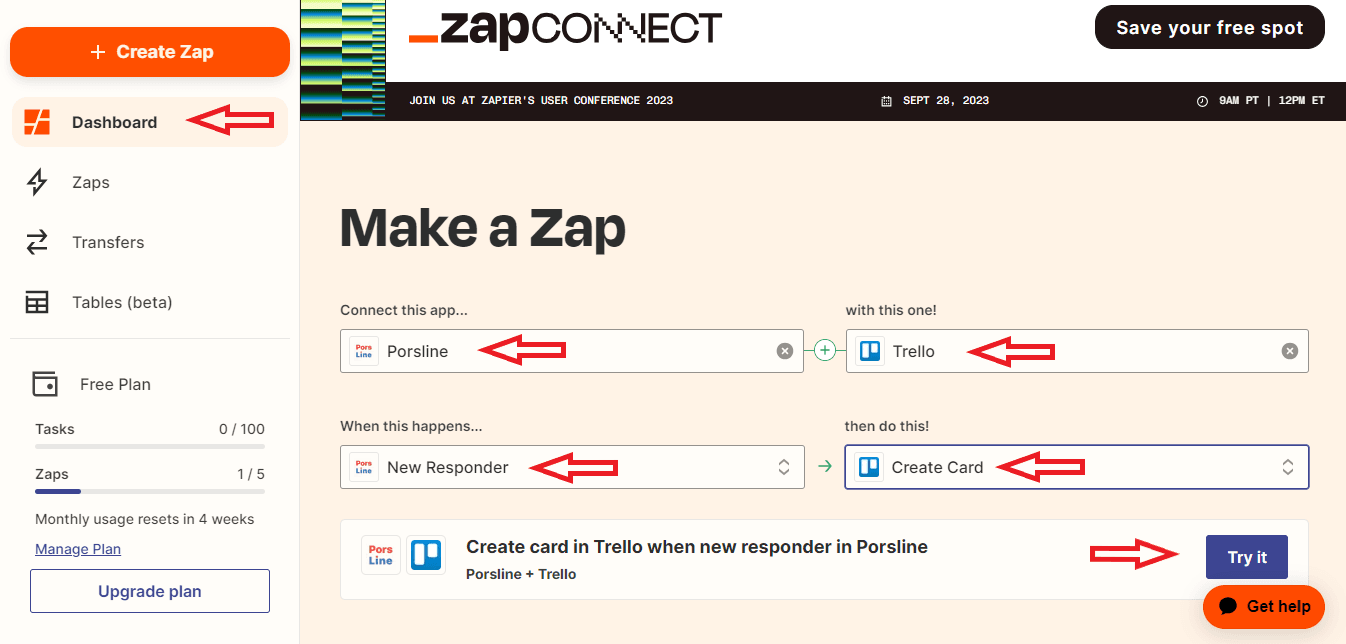Image resolution: width=1346 pixels, height=644 pixels.
Task: Click the Porsline logo in template card
Action: [381, 555]
